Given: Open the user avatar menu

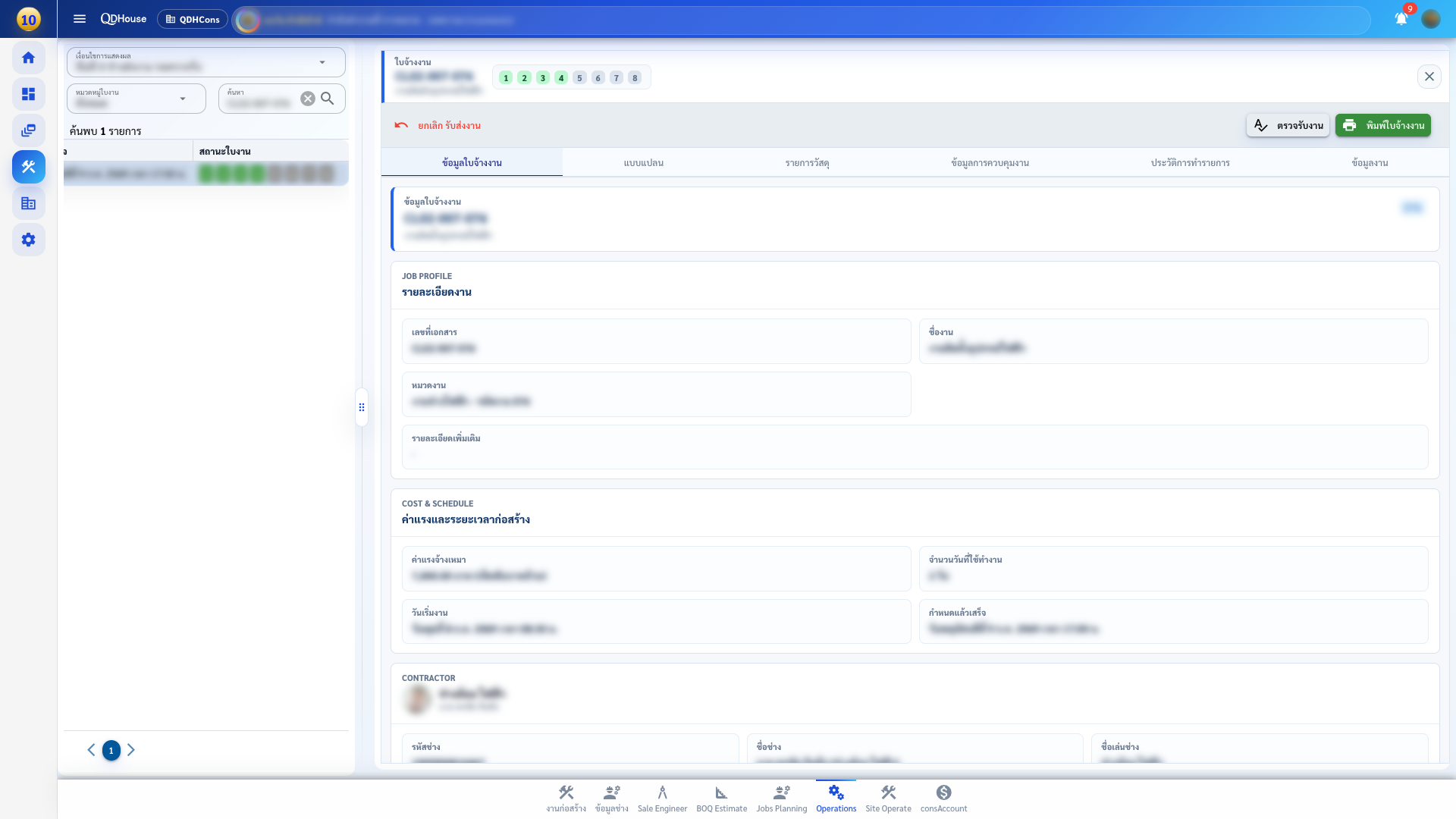Looking at the screenshot, I should pos(1431,19).
